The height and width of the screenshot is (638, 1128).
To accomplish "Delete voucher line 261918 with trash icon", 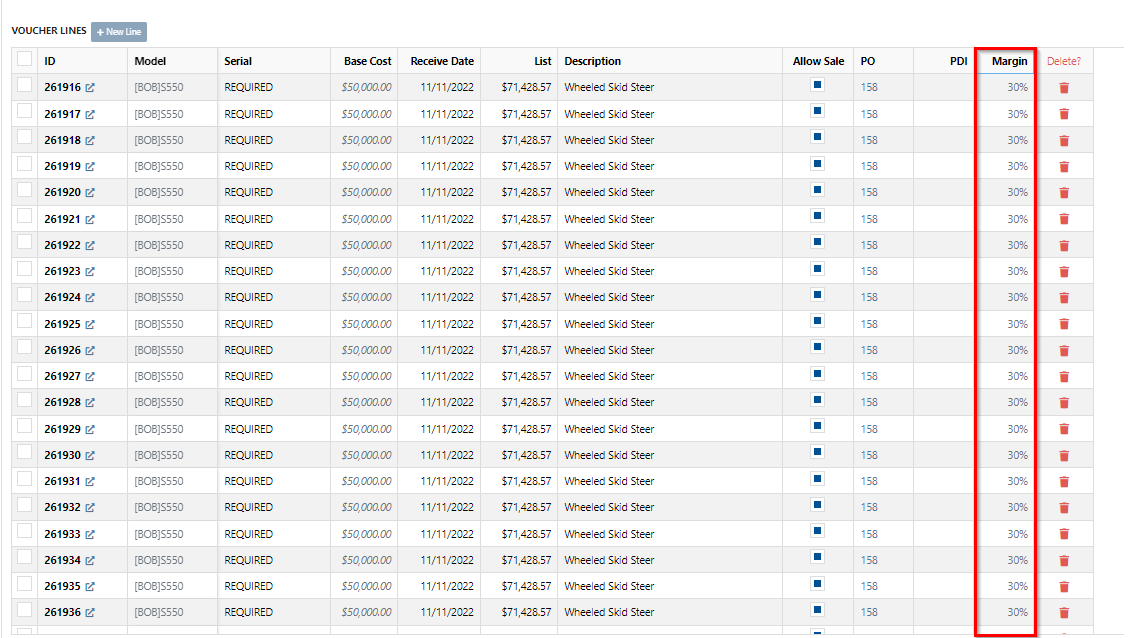I will pos(1064,140).
